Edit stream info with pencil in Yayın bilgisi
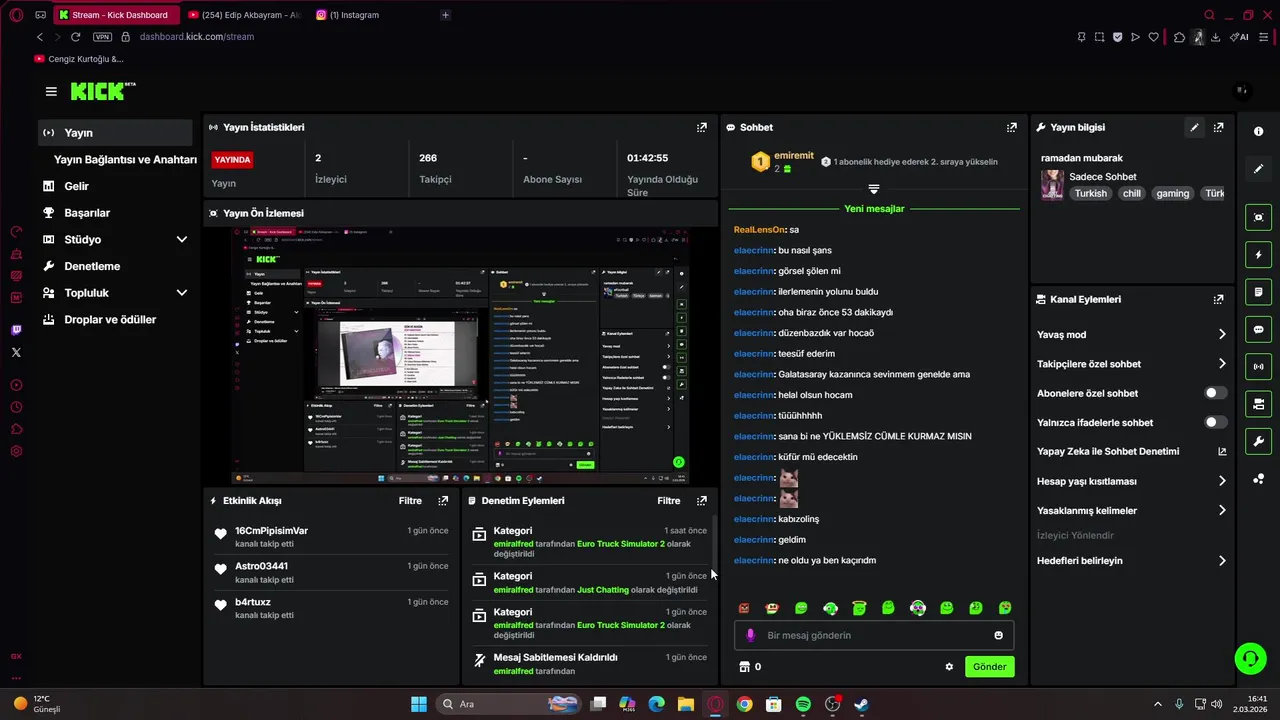The width and height of the screenshot is (1280, 720). coord(1194,127)
